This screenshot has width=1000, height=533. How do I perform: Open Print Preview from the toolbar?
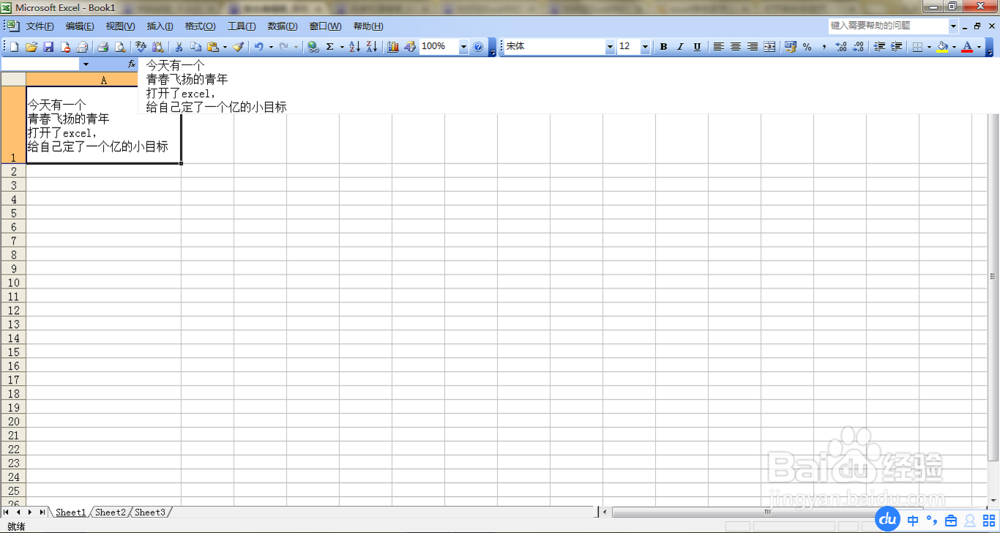pyautogui.click(x=119, y=47)
